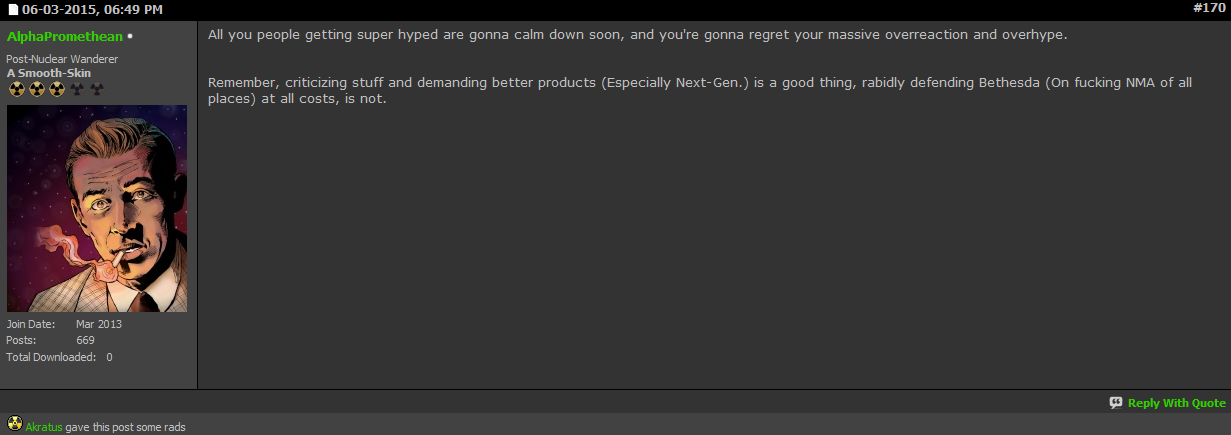Click the fourth dimmed radiation rank icon

pos(76,89)
